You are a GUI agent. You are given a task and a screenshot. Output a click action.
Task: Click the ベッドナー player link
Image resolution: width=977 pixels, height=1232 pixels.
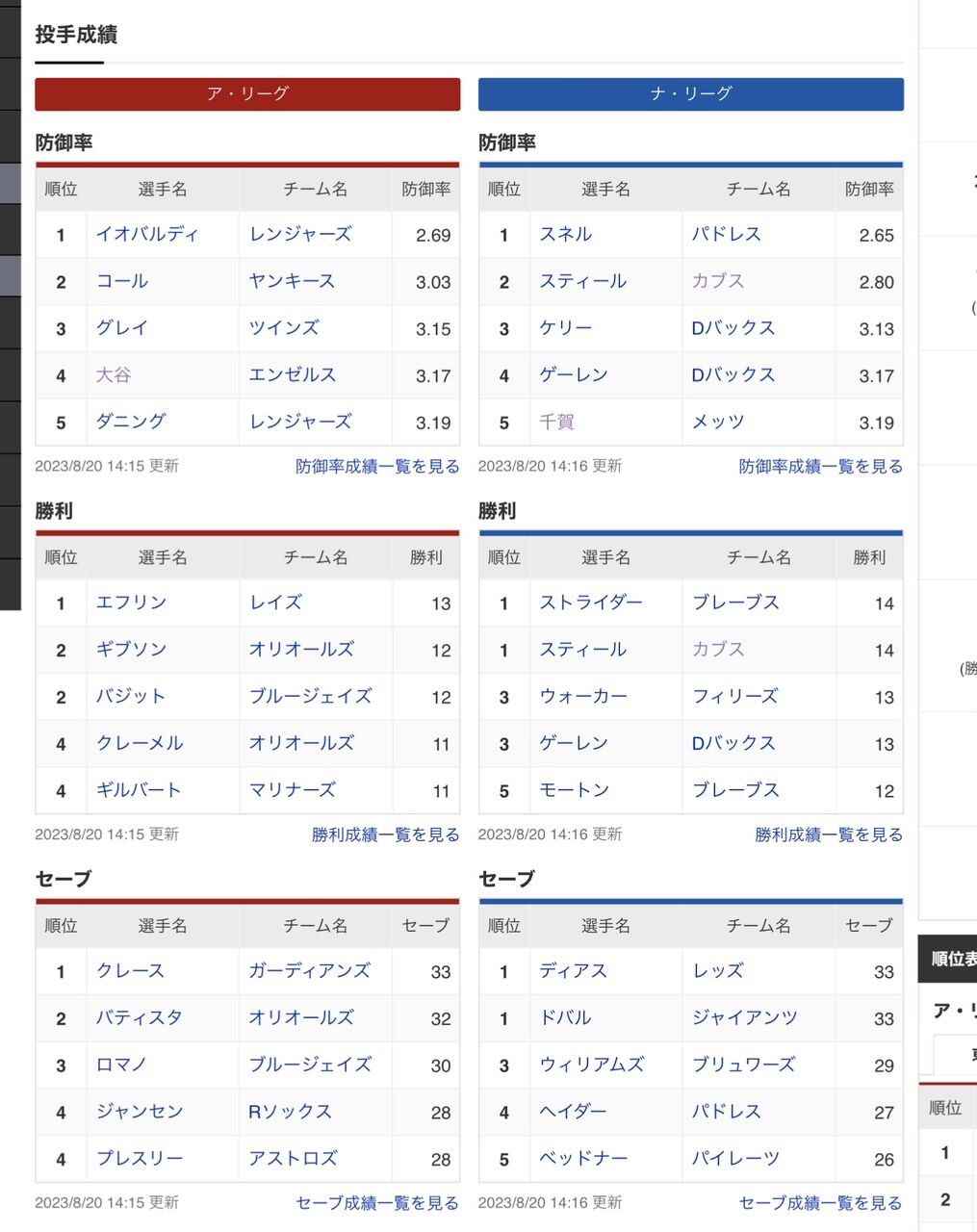pos(582,1158)
